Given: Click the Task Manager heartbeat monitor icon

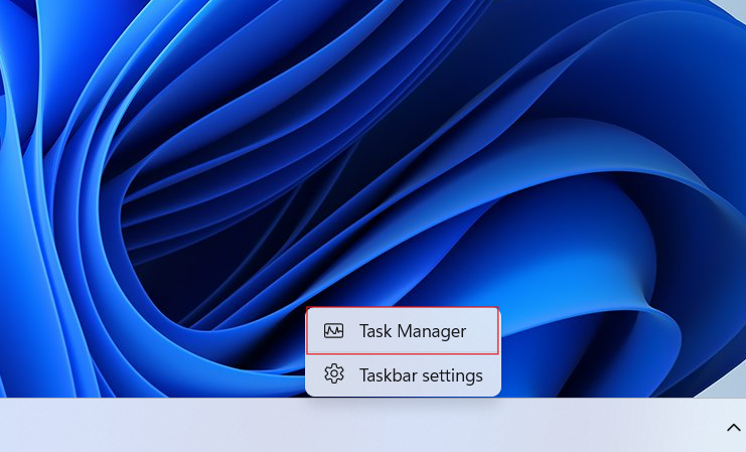Looking at the screenshot, I should 334,331.
